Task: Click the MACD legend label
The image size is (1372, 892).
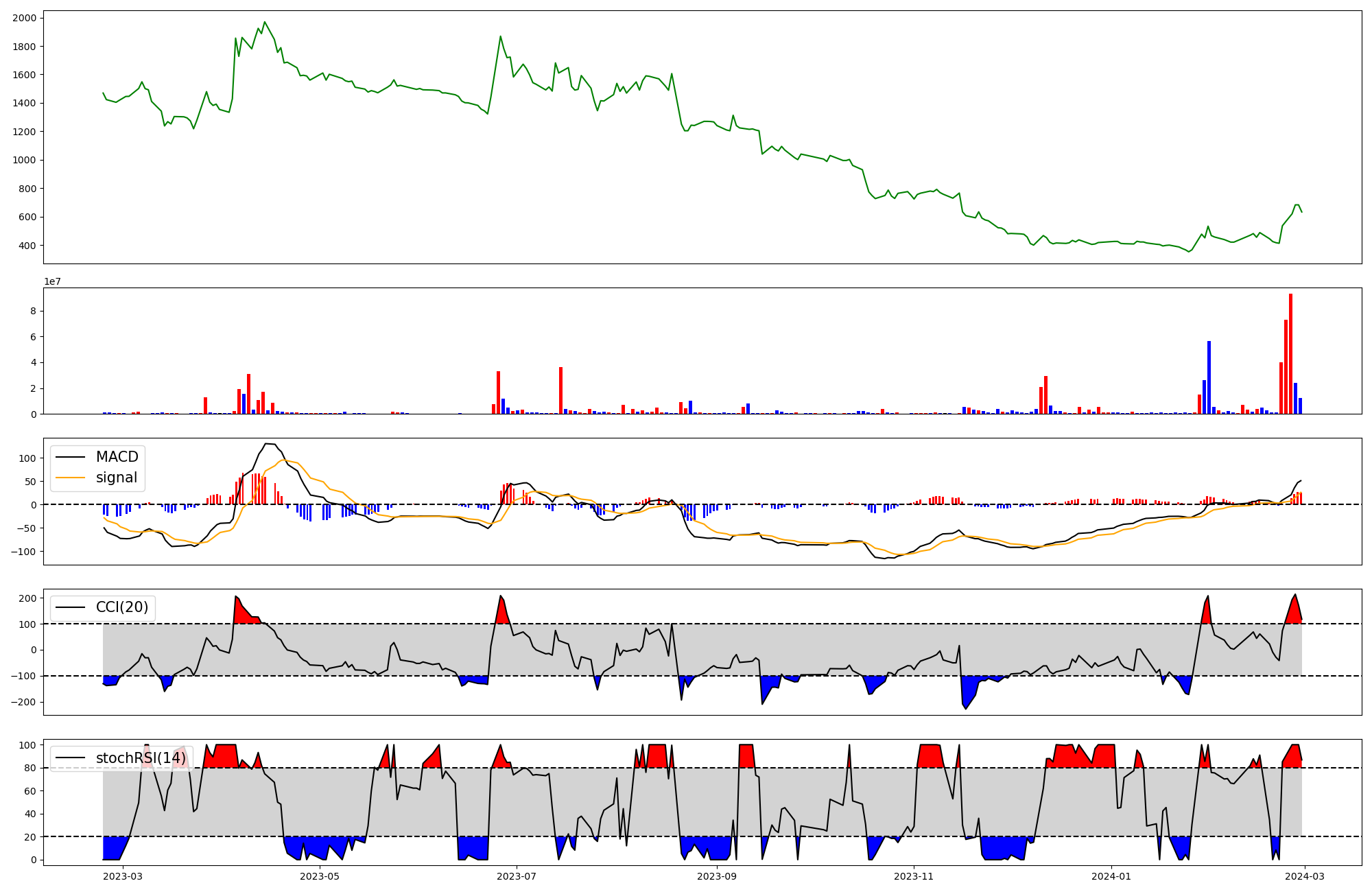Action: (117, 457)
